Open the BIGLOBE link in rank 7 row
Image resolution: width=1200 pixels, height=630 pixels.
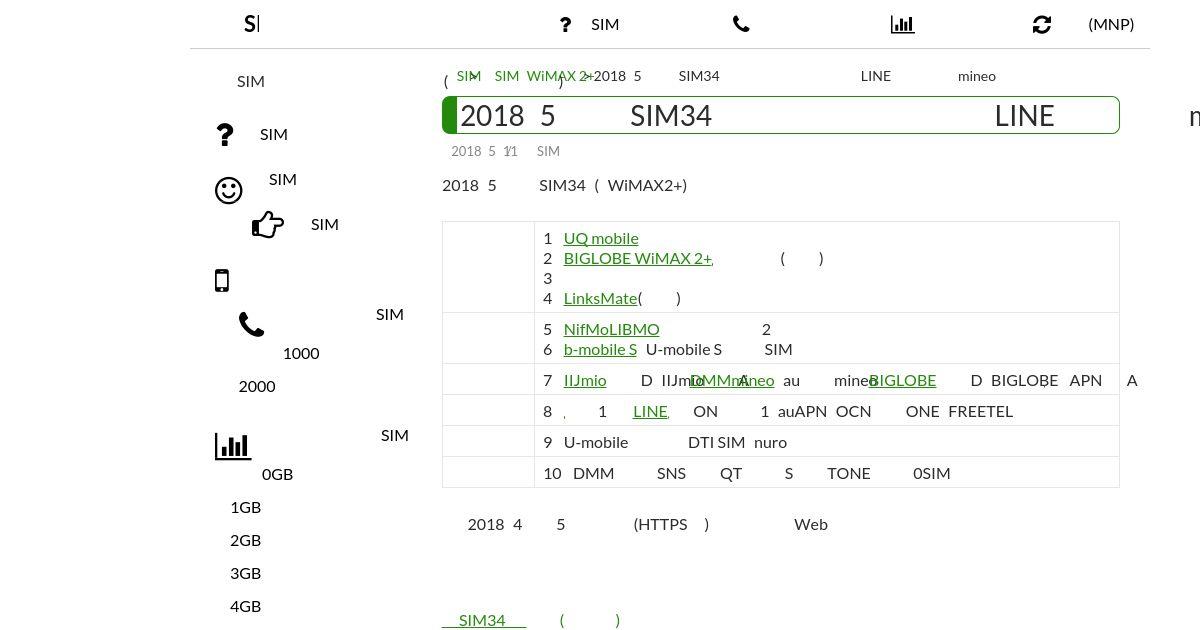(902, 380)
